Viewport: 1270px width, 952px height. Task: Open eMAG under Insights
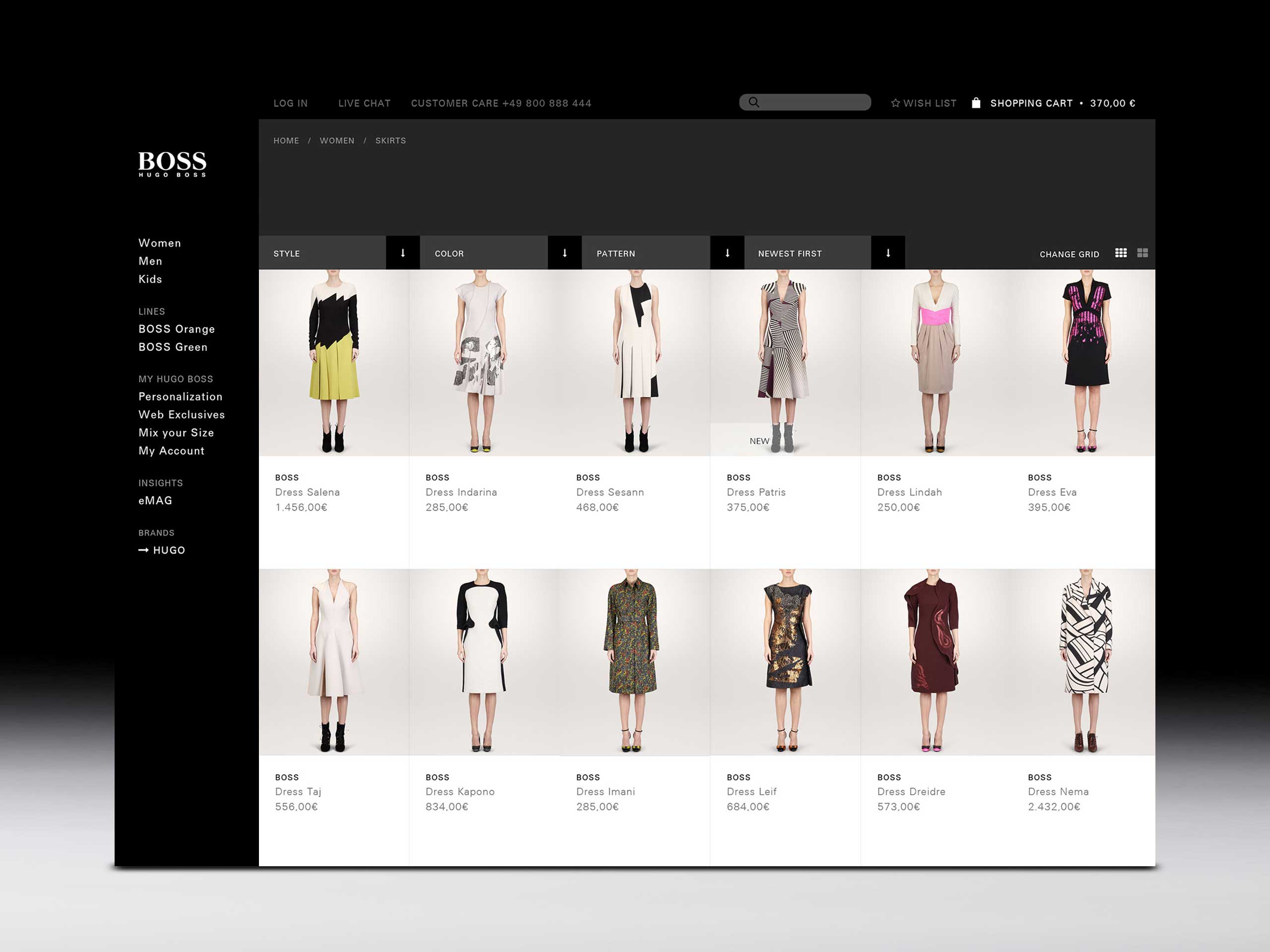tap(155, 501)
